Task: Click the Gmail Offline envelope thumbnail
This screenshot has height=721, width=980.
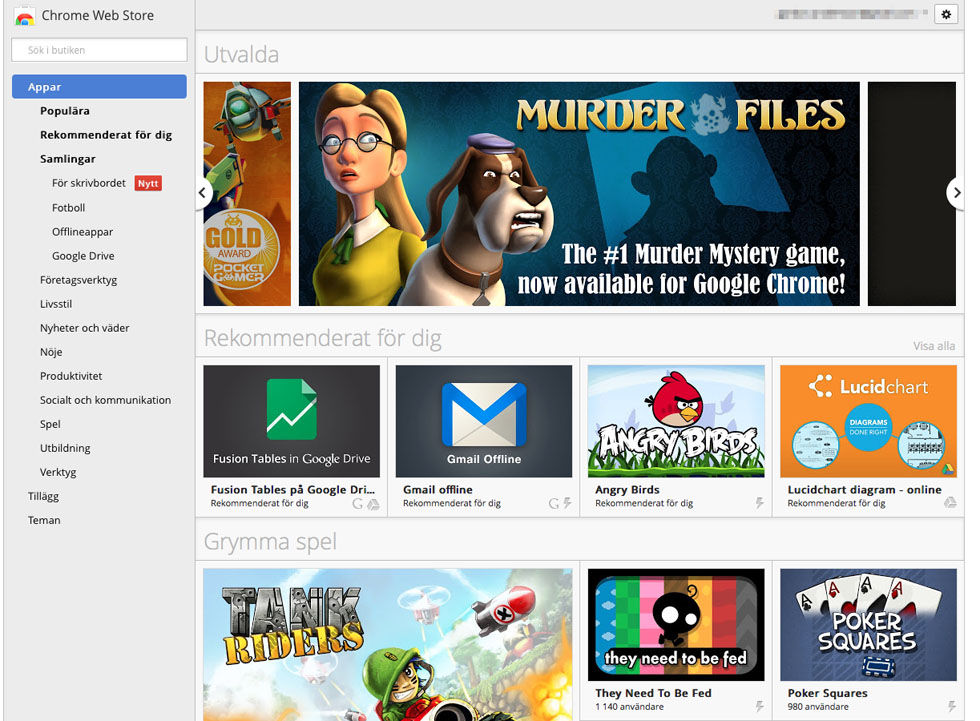Action: click(484, 421)
